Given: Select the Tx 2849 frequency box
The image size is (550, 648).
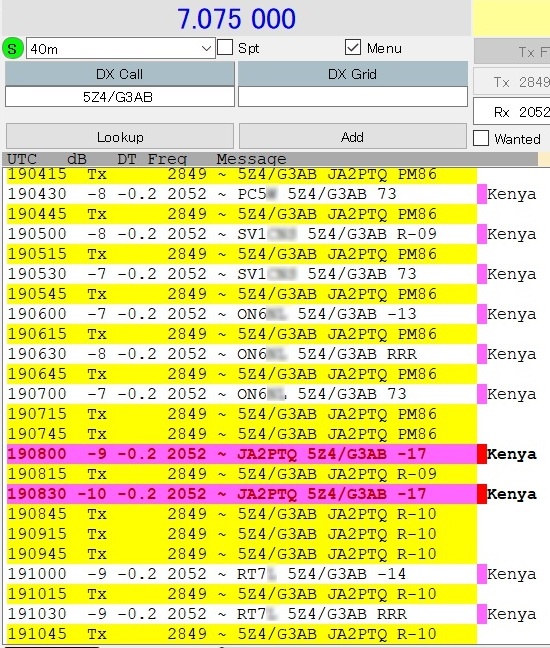Looking at the screenshot, I should pyautogui.click(x=512, y=82).
